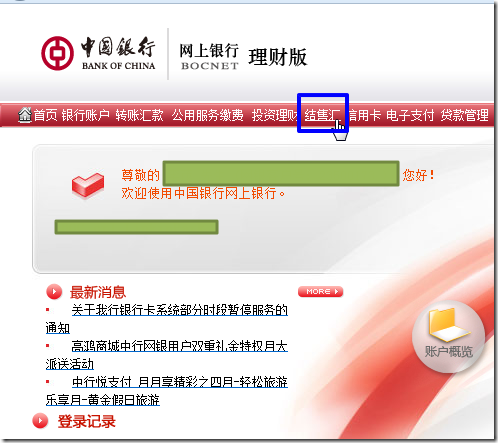Select 投资理财 menu item

coord(275,115)
